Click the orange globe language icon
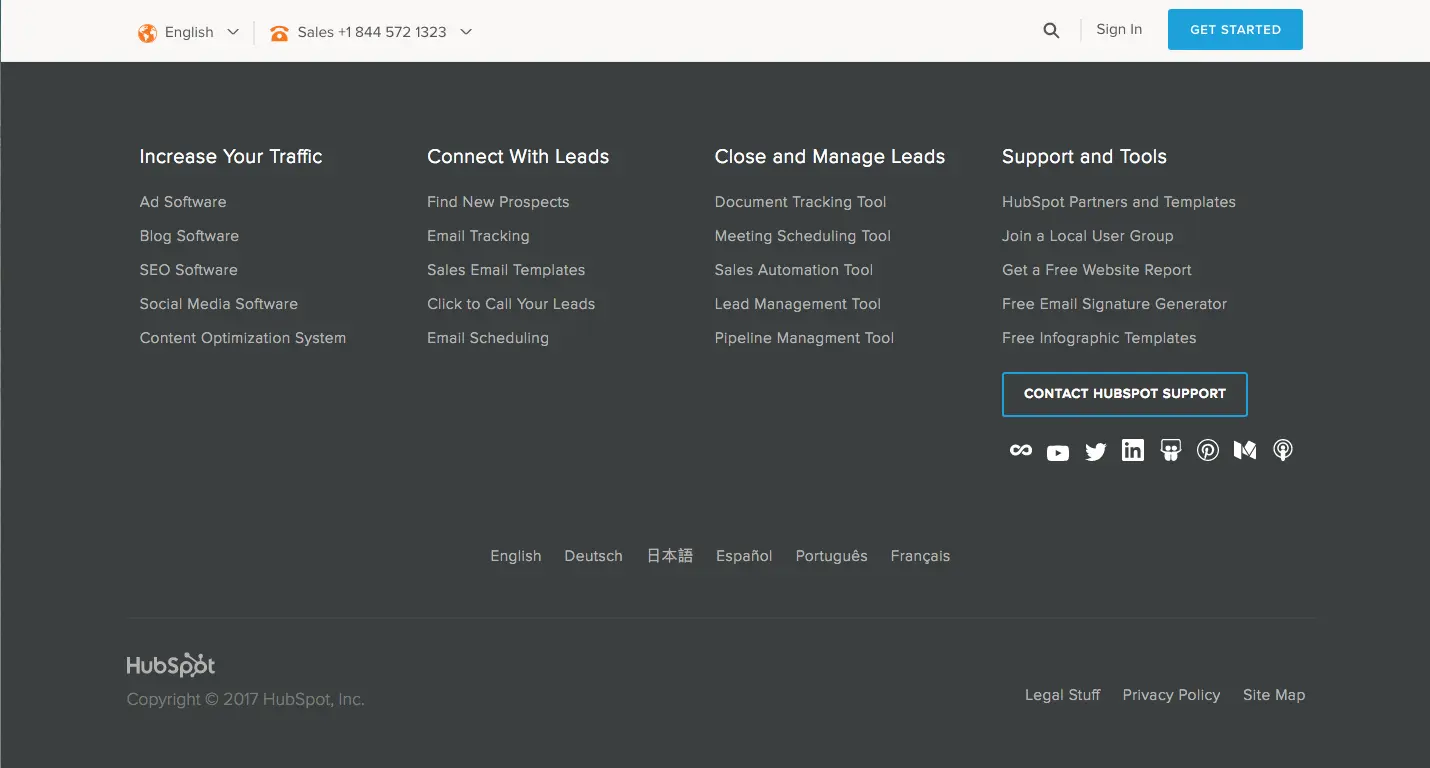1430x768 pixels. point(148,33)
